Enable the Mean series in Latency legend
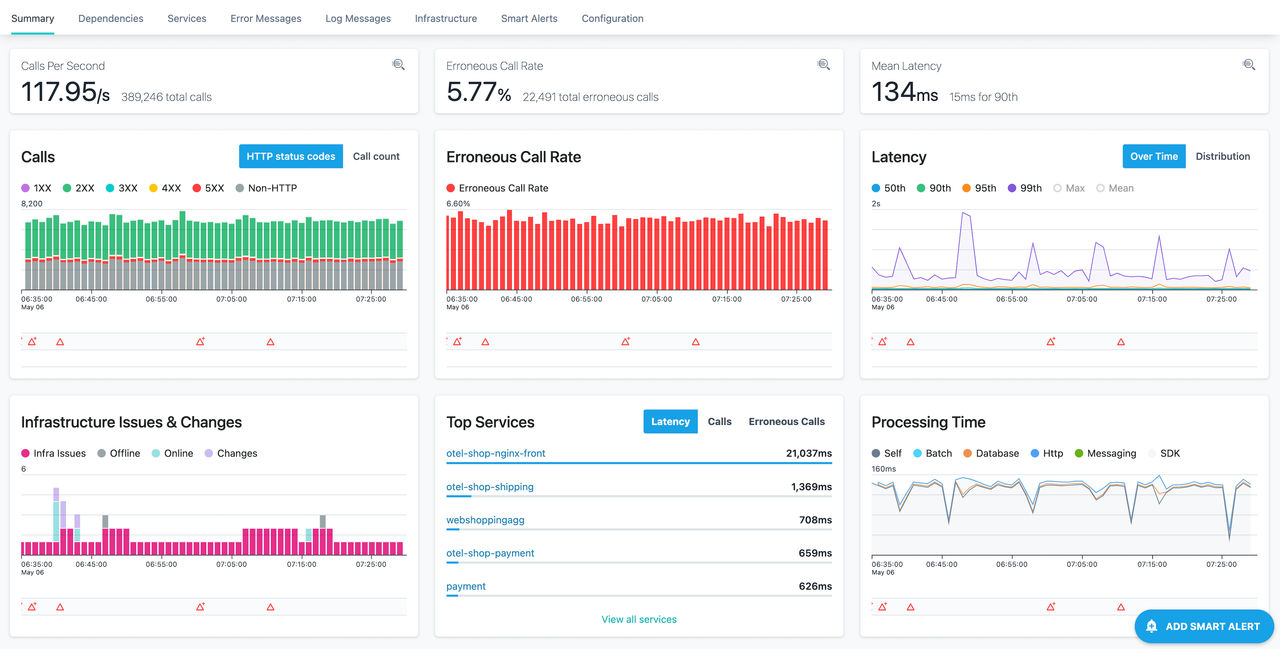This screenshot has width=1280, height=649. tap(1115, 188)
